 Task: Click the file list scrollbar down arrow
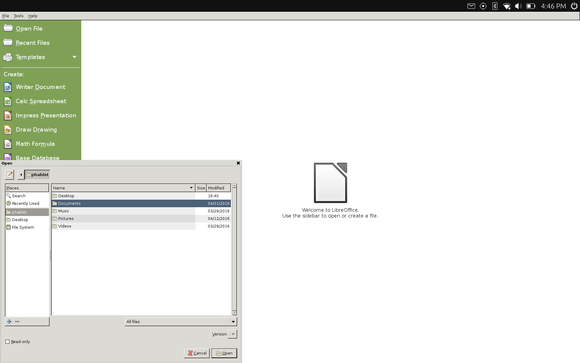click(x=234, y=313)
